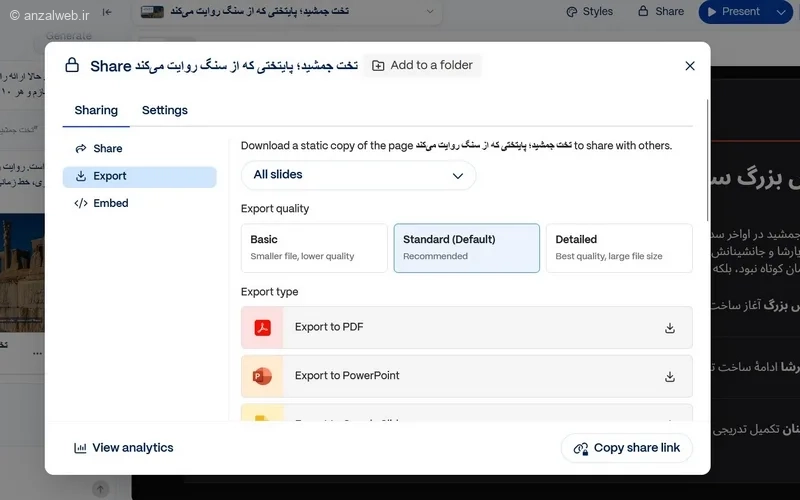Click the red PDF file icon
This screenshot has height=500, width=800.
(x=262, y=328)
